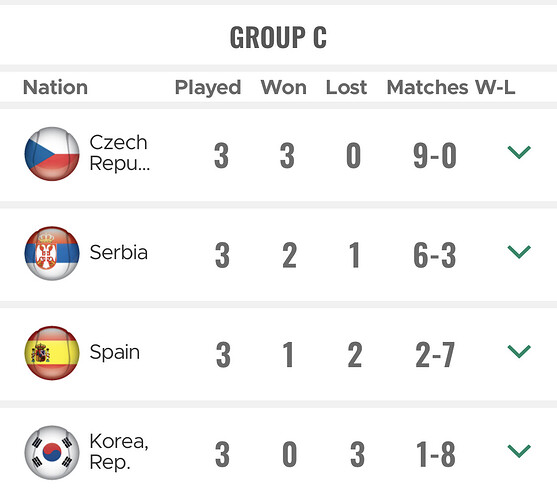The image size is (557, 500).
Task: Click the Won column header
Action: coord(283,87)
